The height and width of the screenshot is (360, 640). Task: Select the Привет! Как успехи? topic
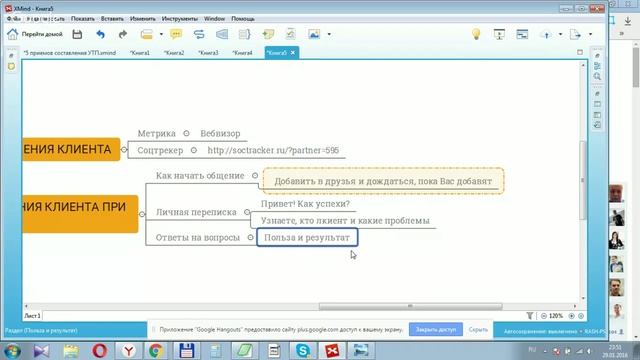(305, 204)
